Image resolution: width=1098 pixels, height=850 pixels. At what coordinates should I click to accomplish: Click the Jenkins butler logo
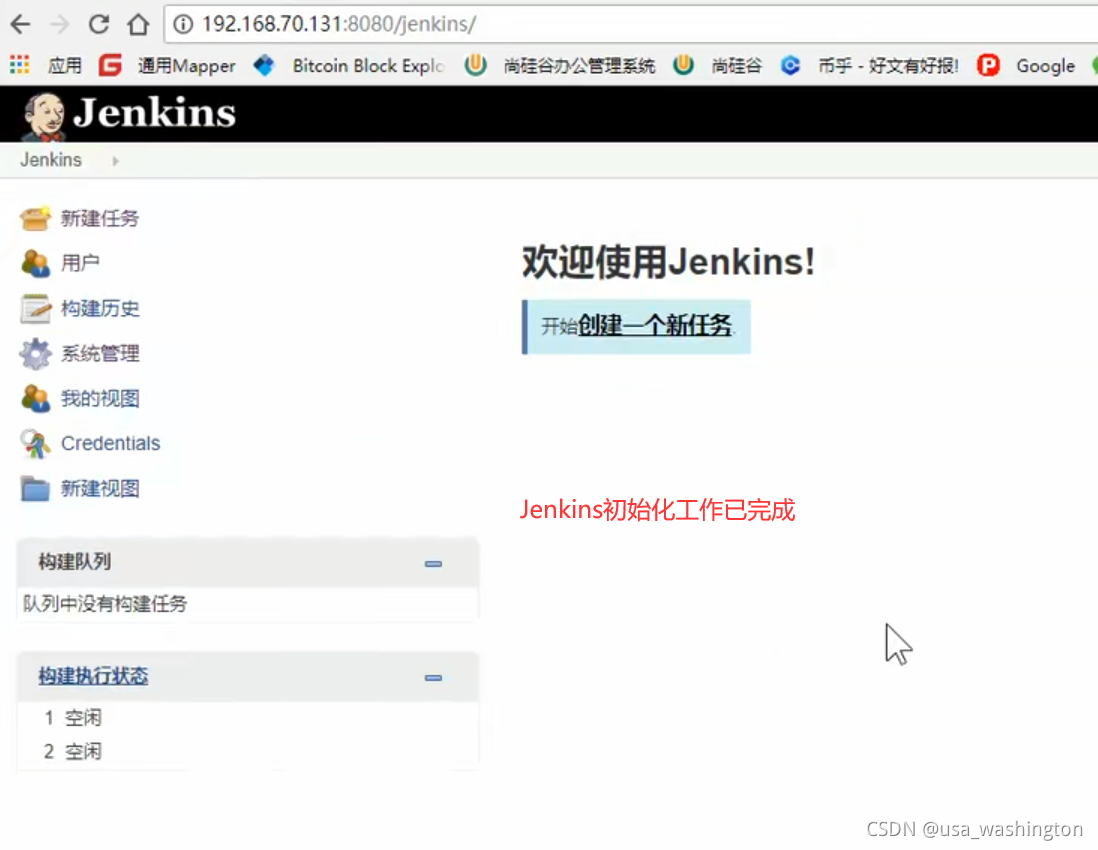click(x=43, y=116)
